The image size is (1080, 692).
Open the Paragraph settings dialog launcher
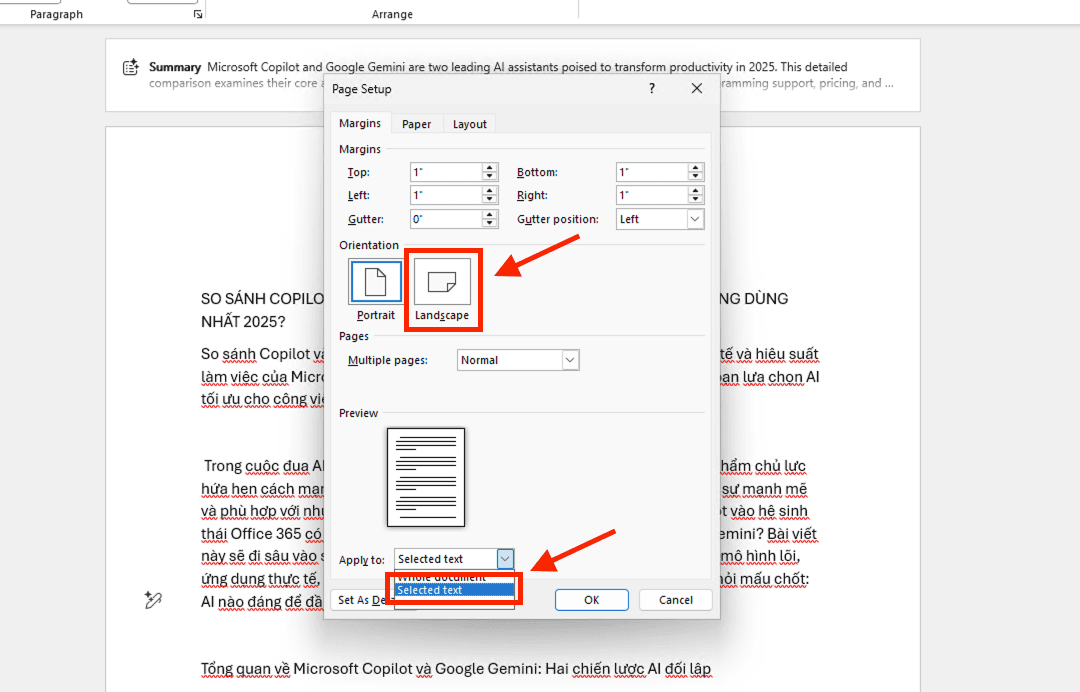click(x=198, y=14)
